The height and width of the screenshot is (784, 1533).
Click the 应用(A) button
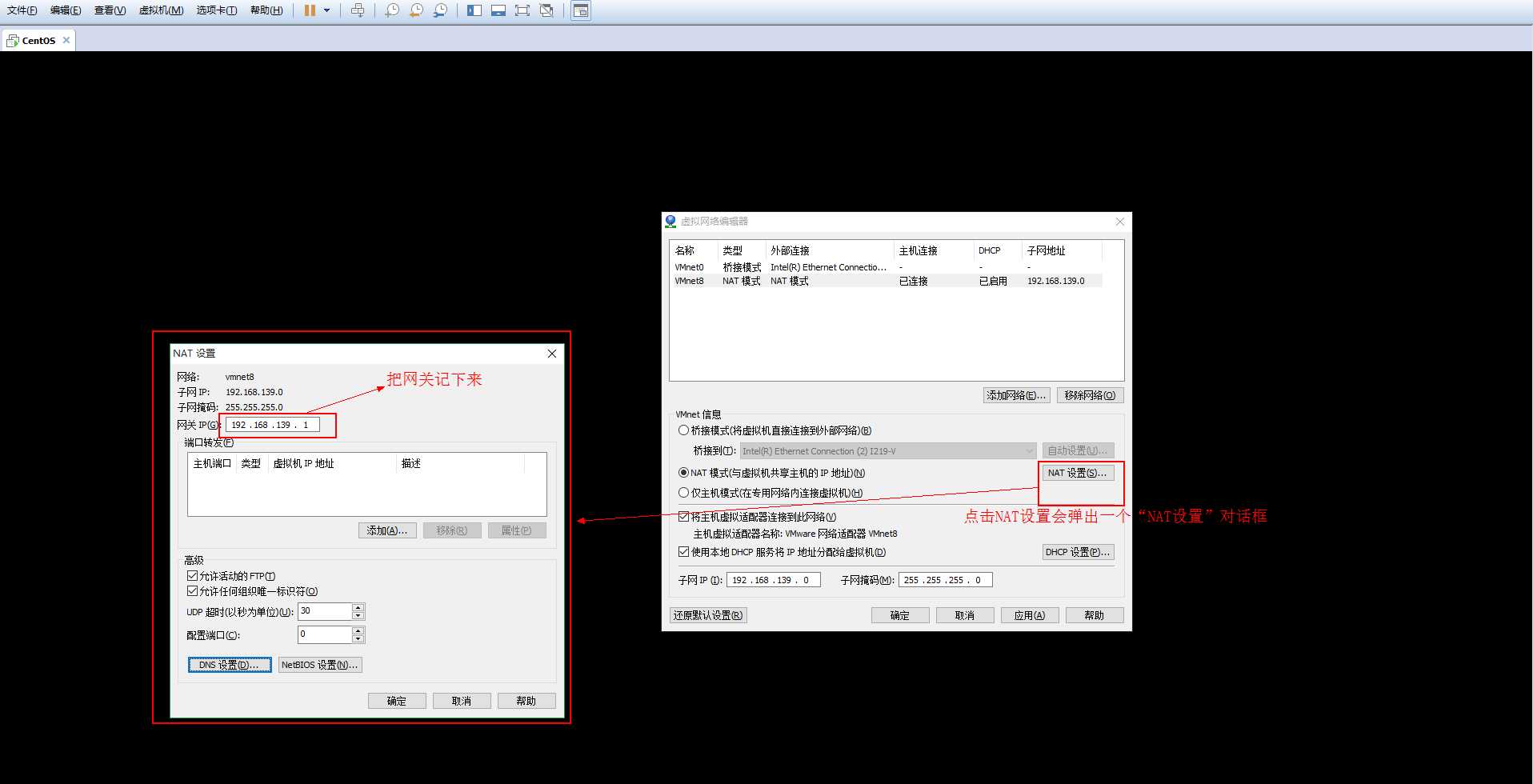(x=1030, y=615)
